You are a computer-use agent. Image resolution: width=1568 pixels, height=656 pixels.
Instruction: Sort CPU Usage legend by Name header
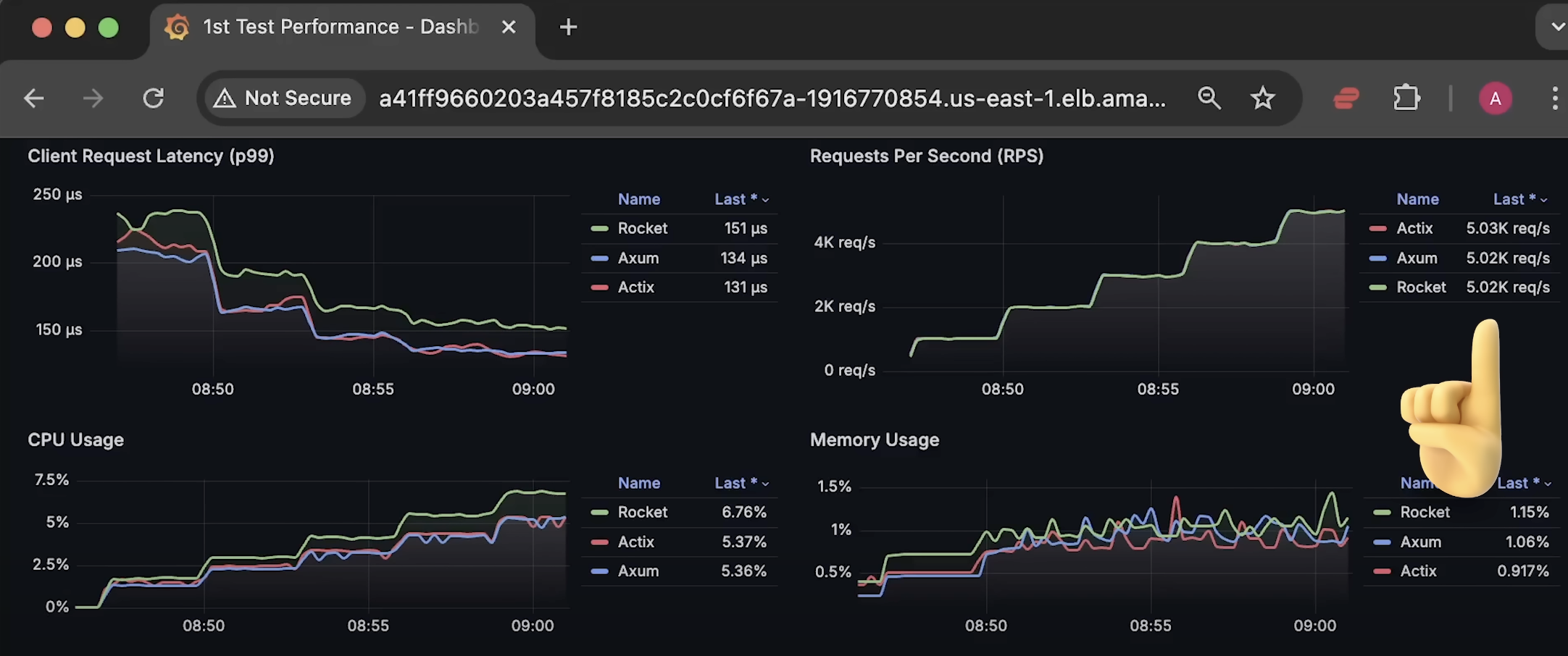[x=639, y=483]
